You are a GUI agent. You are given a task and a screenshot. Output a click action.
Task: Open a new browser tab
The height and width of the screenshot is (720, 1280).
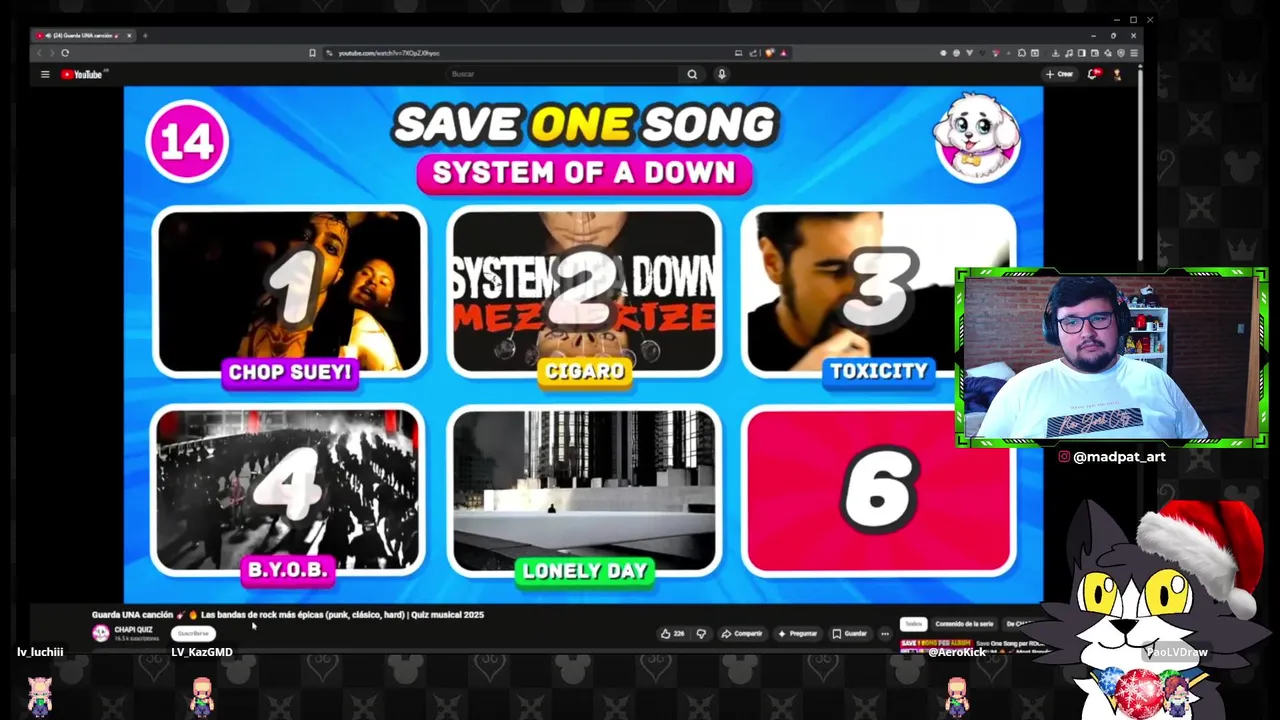coord(144,36)
